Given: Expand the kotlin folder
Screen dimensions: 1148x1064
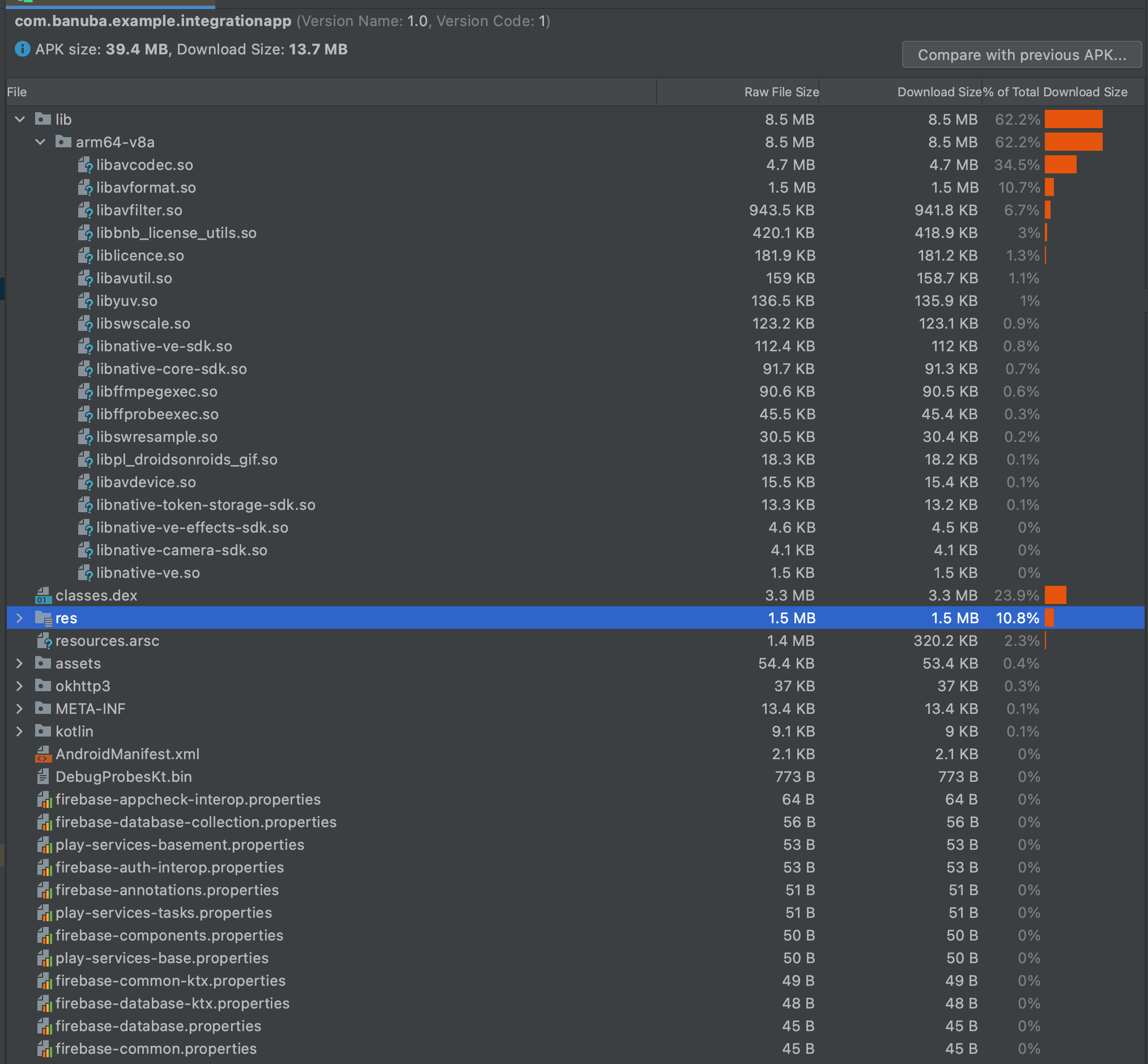Looking at the screenshot, I should (x=20, y=731).
